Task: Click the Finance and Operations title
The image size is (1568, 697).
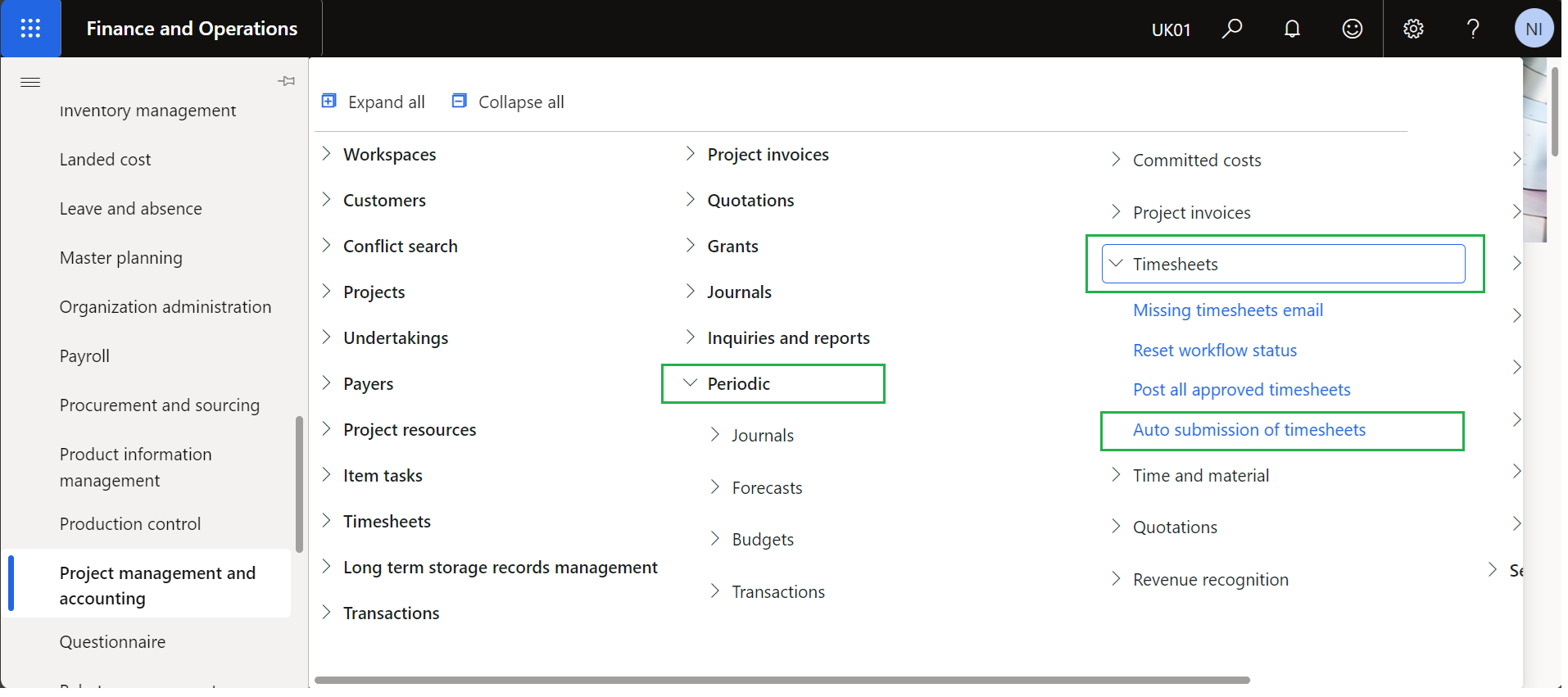Action: tap(192, 29)
